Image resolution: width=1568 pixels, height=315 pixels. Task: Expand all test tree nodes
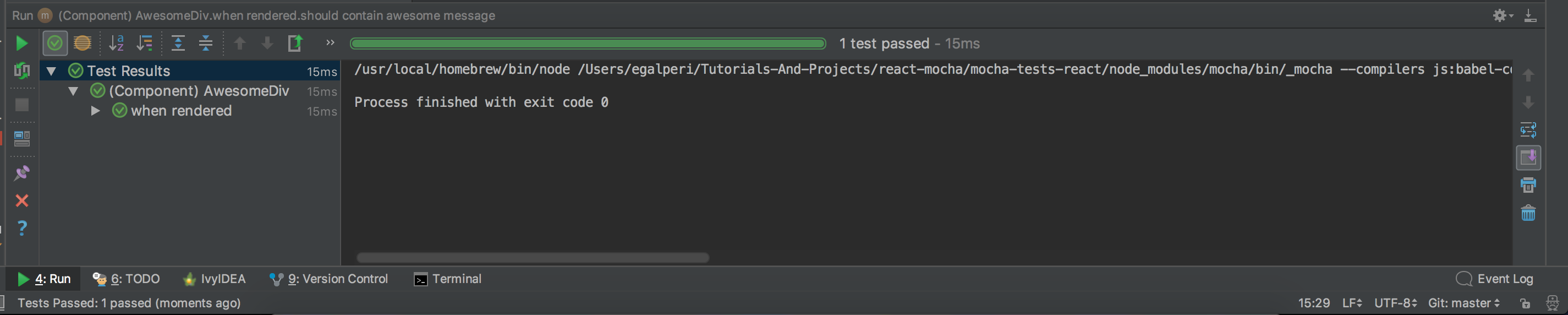178,44
